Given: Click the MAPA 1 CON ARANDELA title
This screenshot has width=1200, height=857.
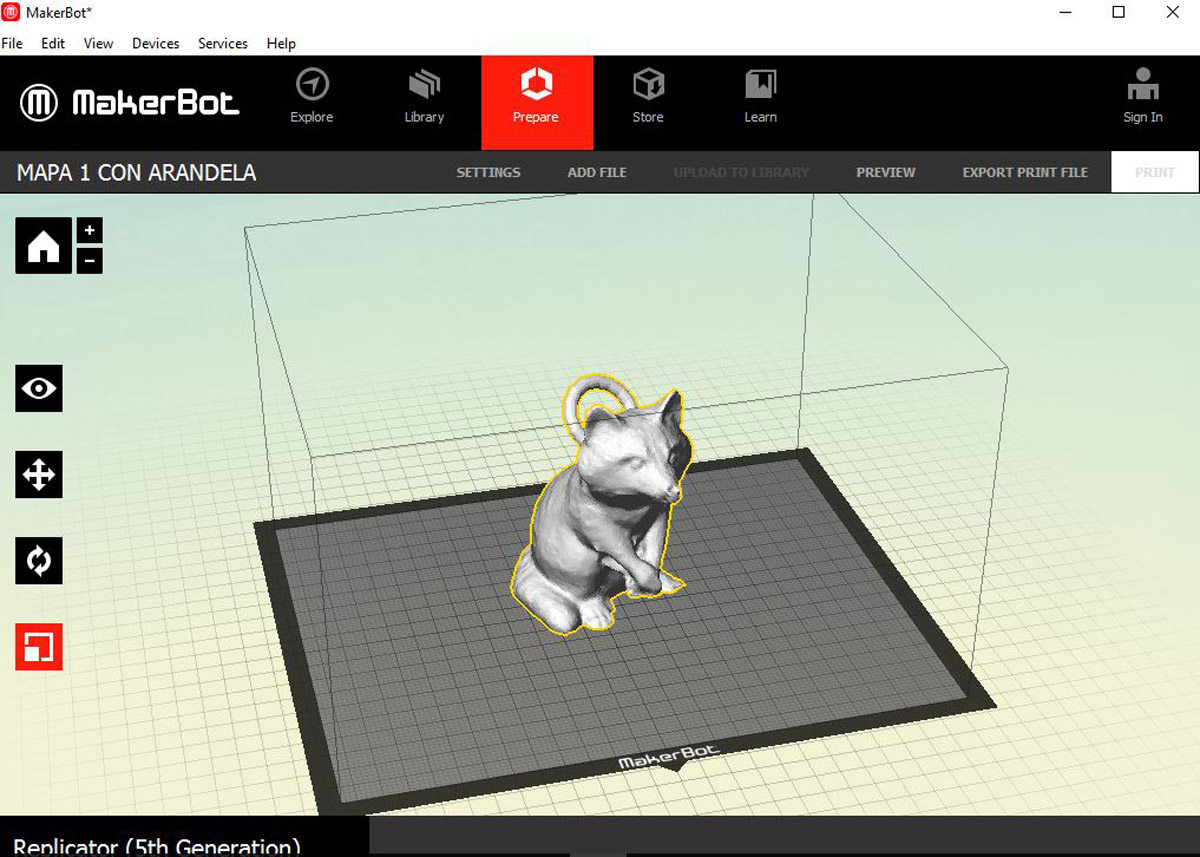Looking at the screenshot, I should point(136,172).
